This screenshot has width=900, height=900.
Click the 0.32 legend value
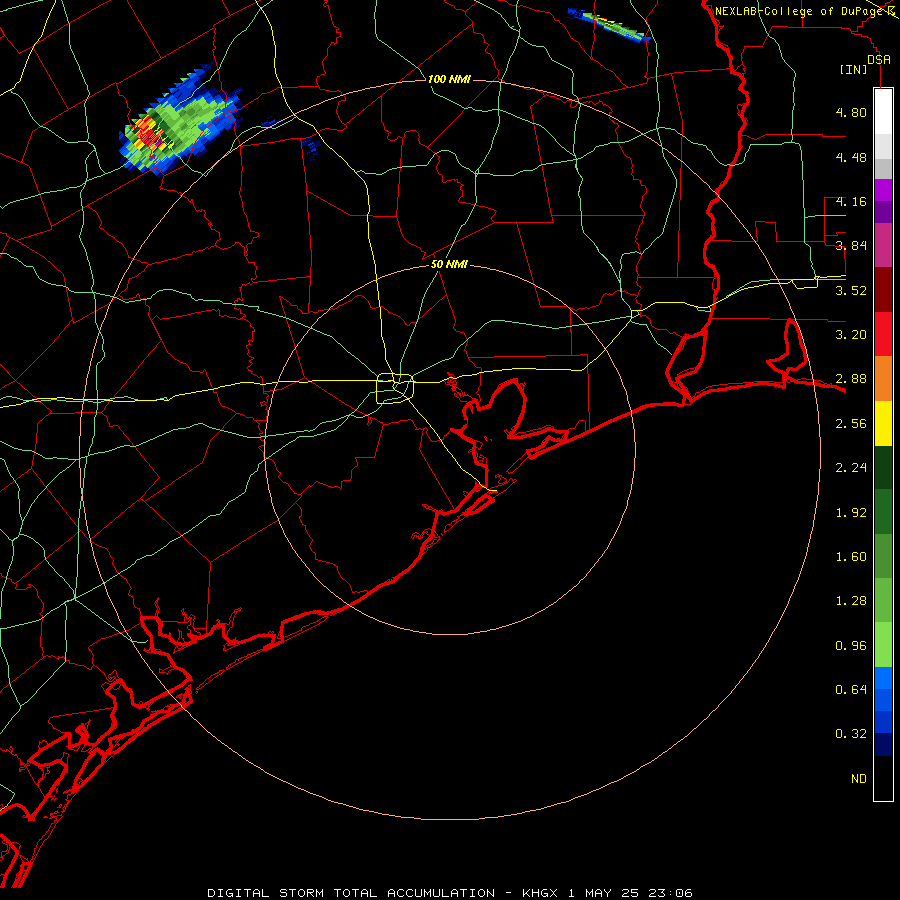point(851,734)
